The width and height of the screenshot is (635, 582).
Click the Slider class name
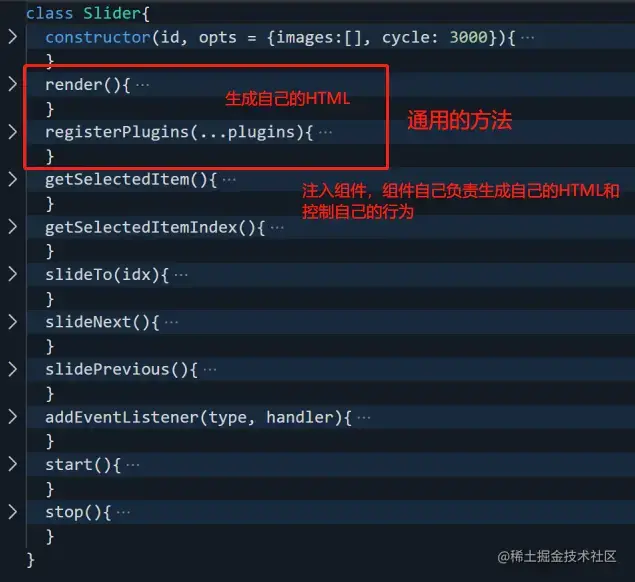112,13
